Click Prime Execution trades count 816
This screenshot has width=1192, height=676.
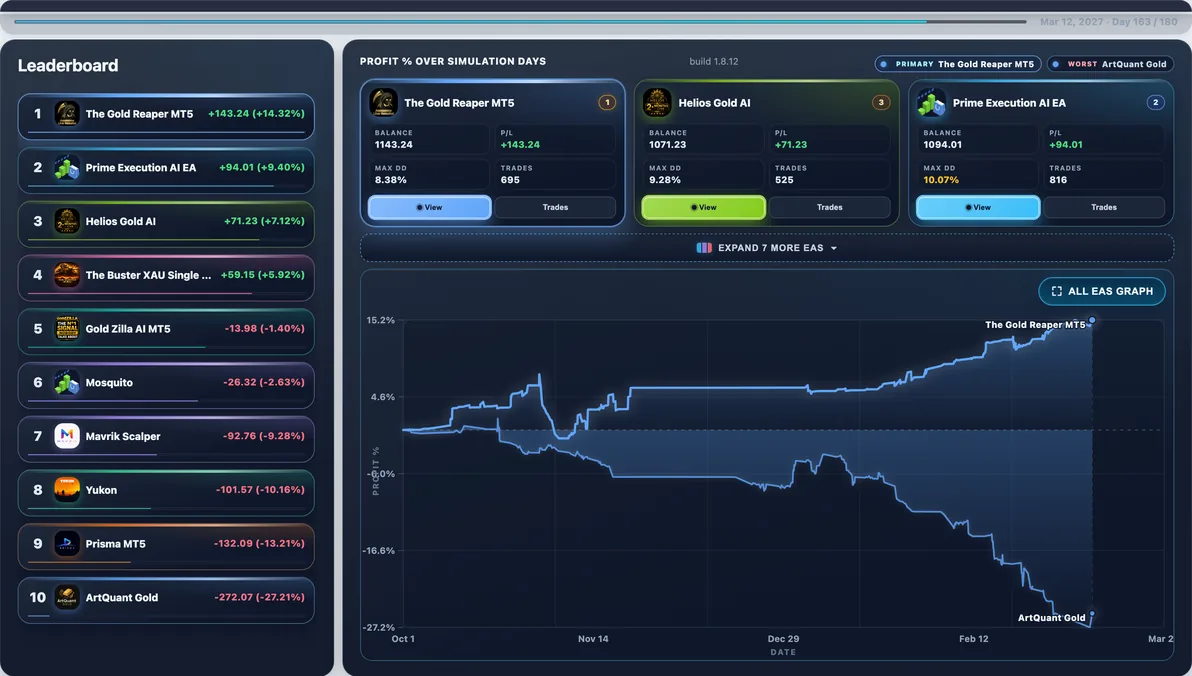click(1058, 180)
